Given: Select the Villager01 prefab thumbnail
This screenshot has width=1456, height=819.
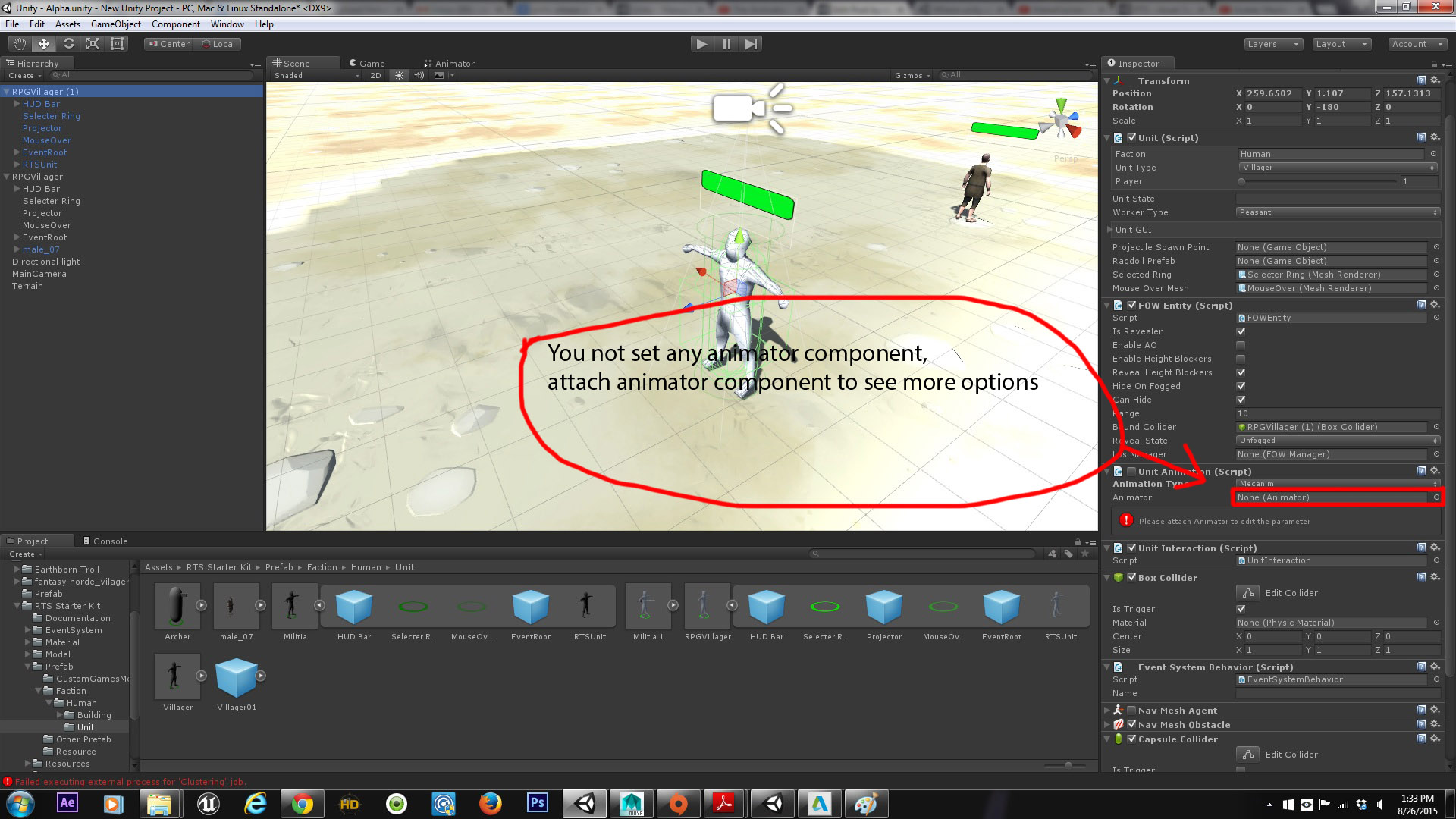Looking at the screenshot, I should (237, 676).
